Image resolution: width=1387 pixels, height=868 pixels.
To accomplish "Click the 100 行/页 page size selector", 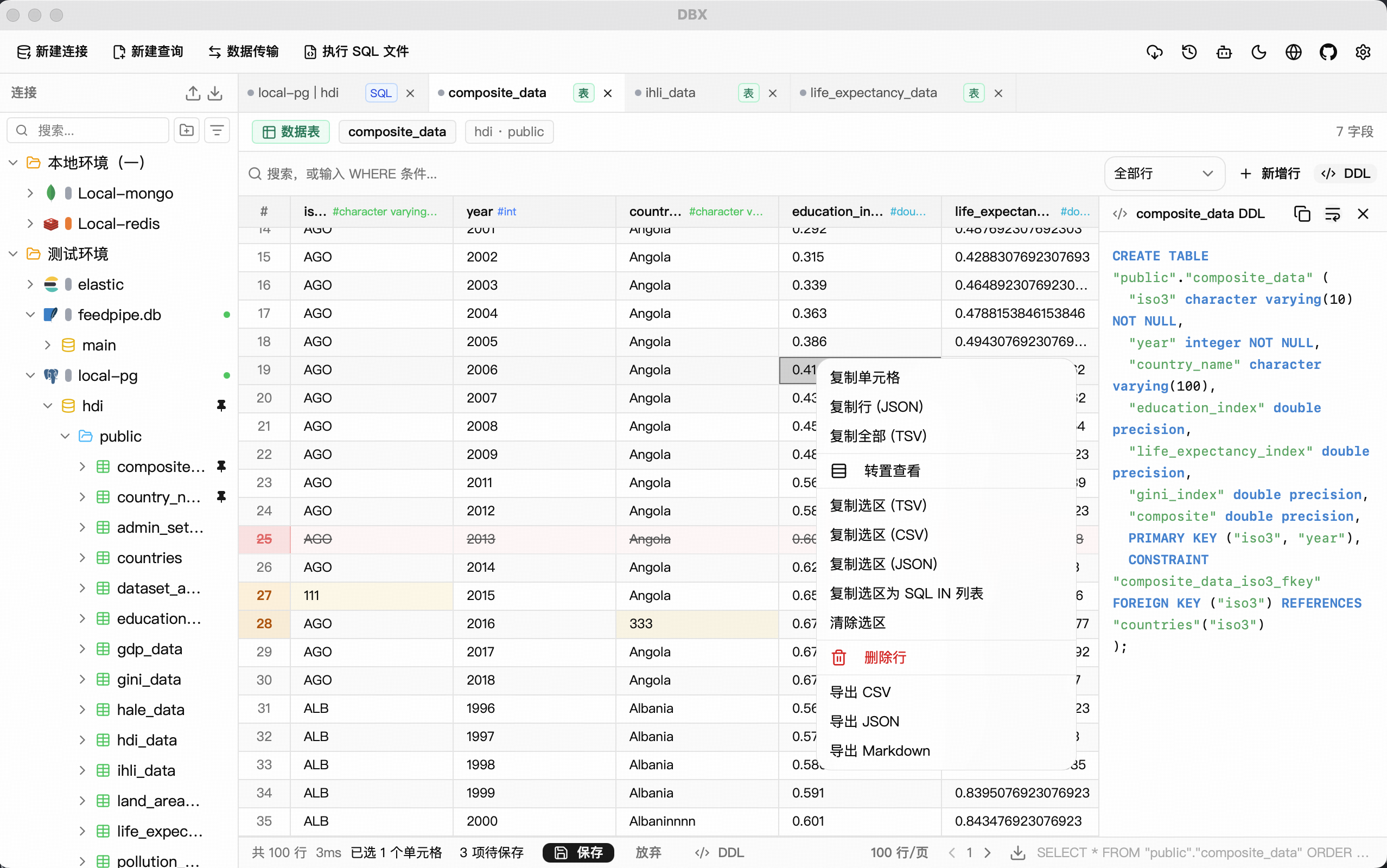I will (x=899, y=852).
